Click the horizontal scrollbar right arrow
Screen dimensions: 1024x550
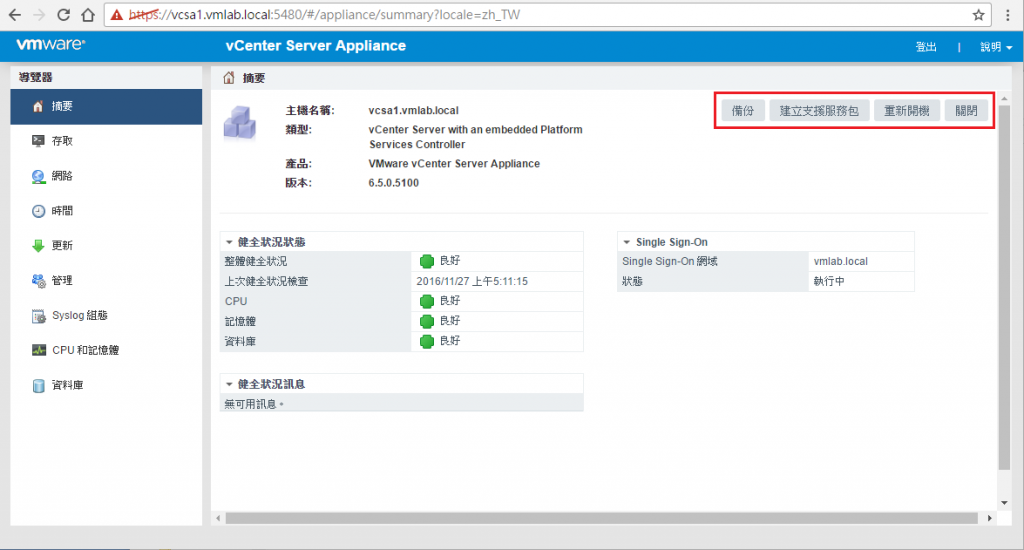click(x=990, y=518)
